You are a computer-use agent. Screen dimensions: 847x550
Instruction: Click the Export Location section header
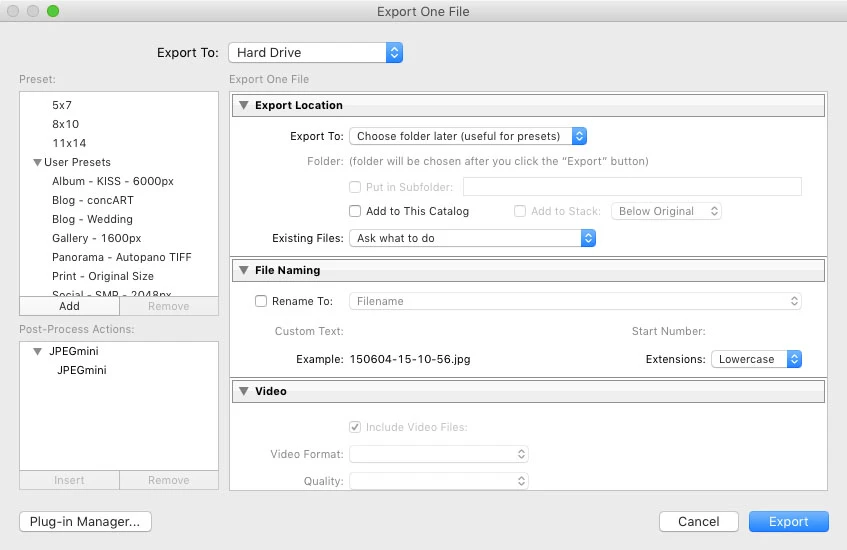[528, 105]
